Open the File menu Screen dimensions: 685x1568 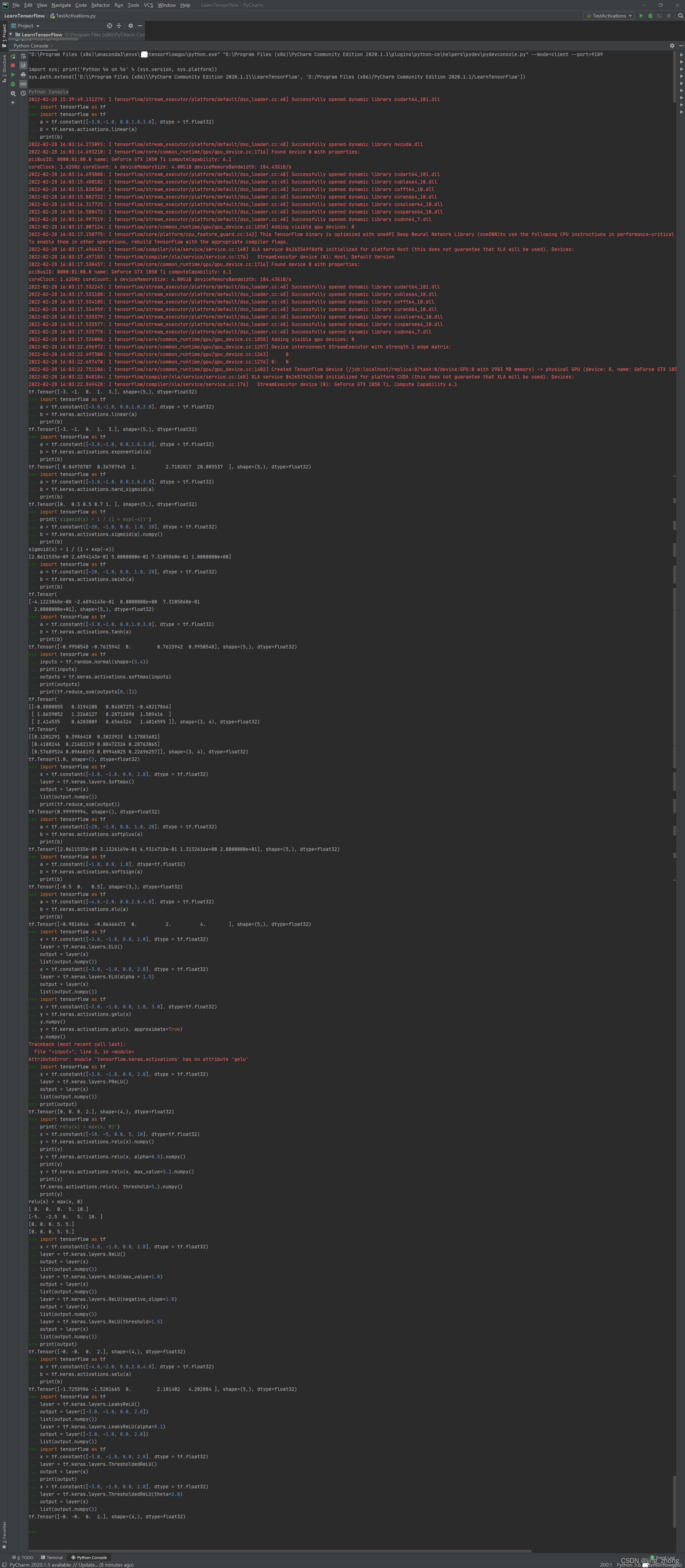point(16,5)
